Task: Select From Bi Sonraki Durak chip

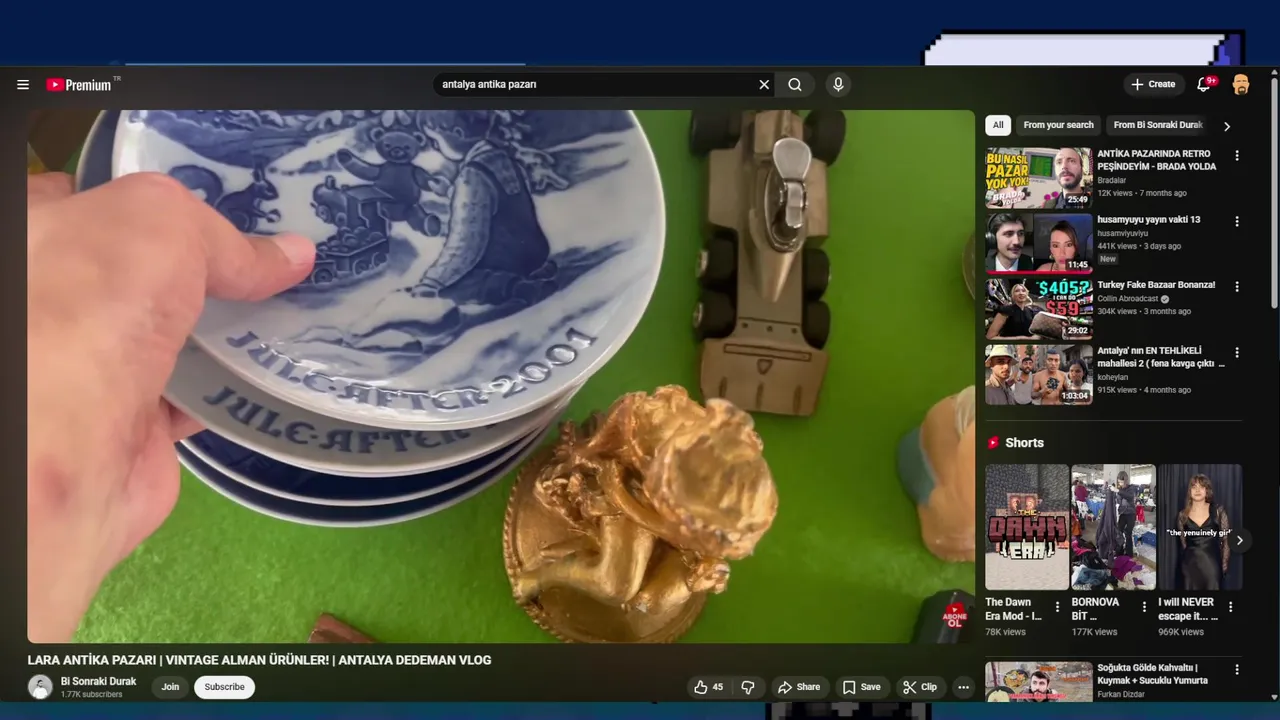Action: (1157, 125)
